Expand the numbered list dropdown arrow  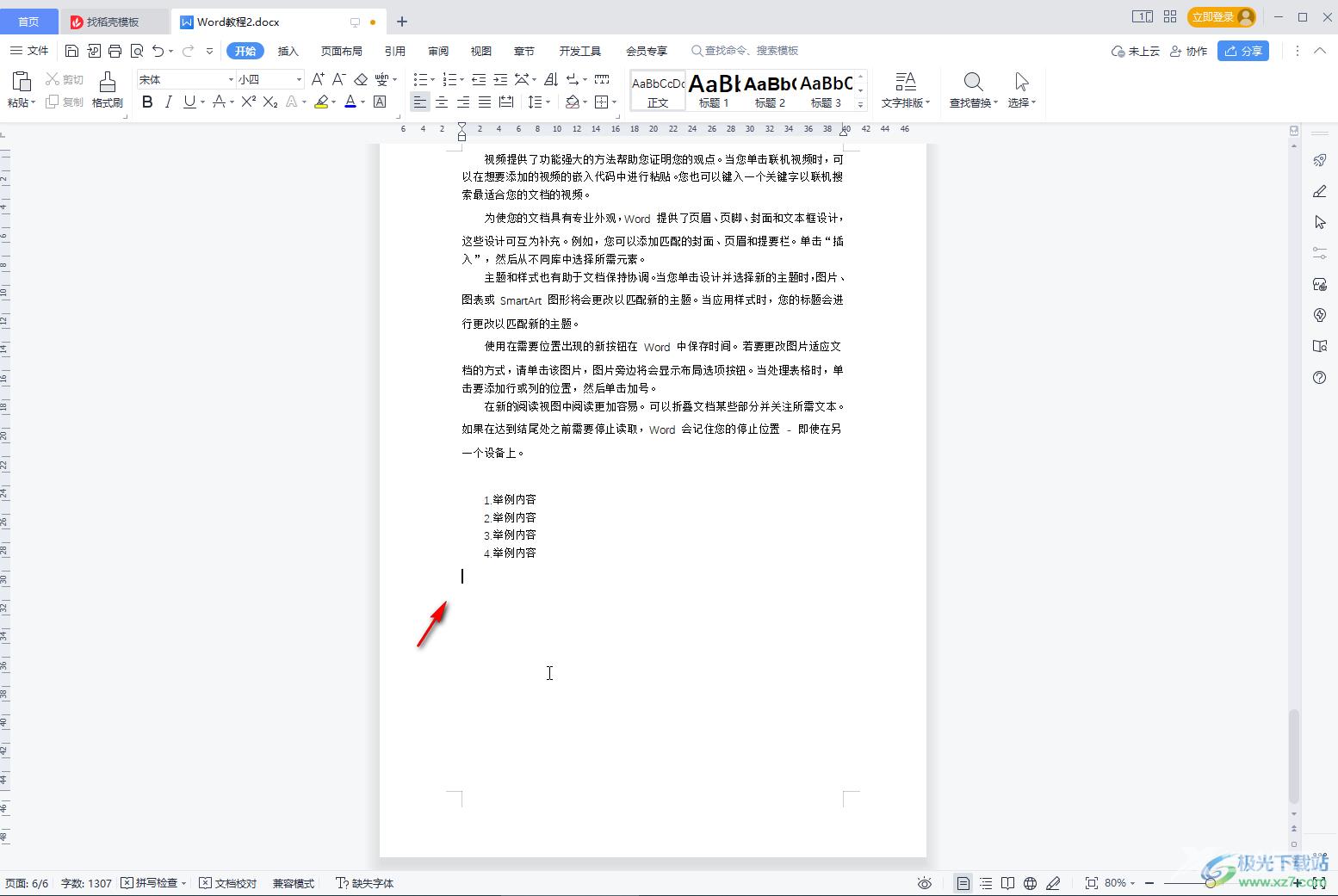click(461, 79)
